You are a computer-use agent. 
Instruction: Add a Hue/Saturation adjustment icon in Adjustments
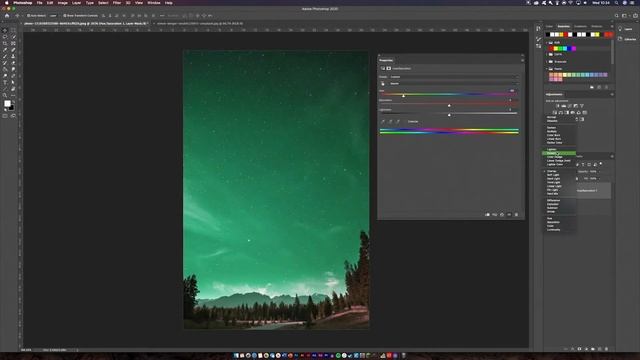pyautogui.click(x=555, y=113)
